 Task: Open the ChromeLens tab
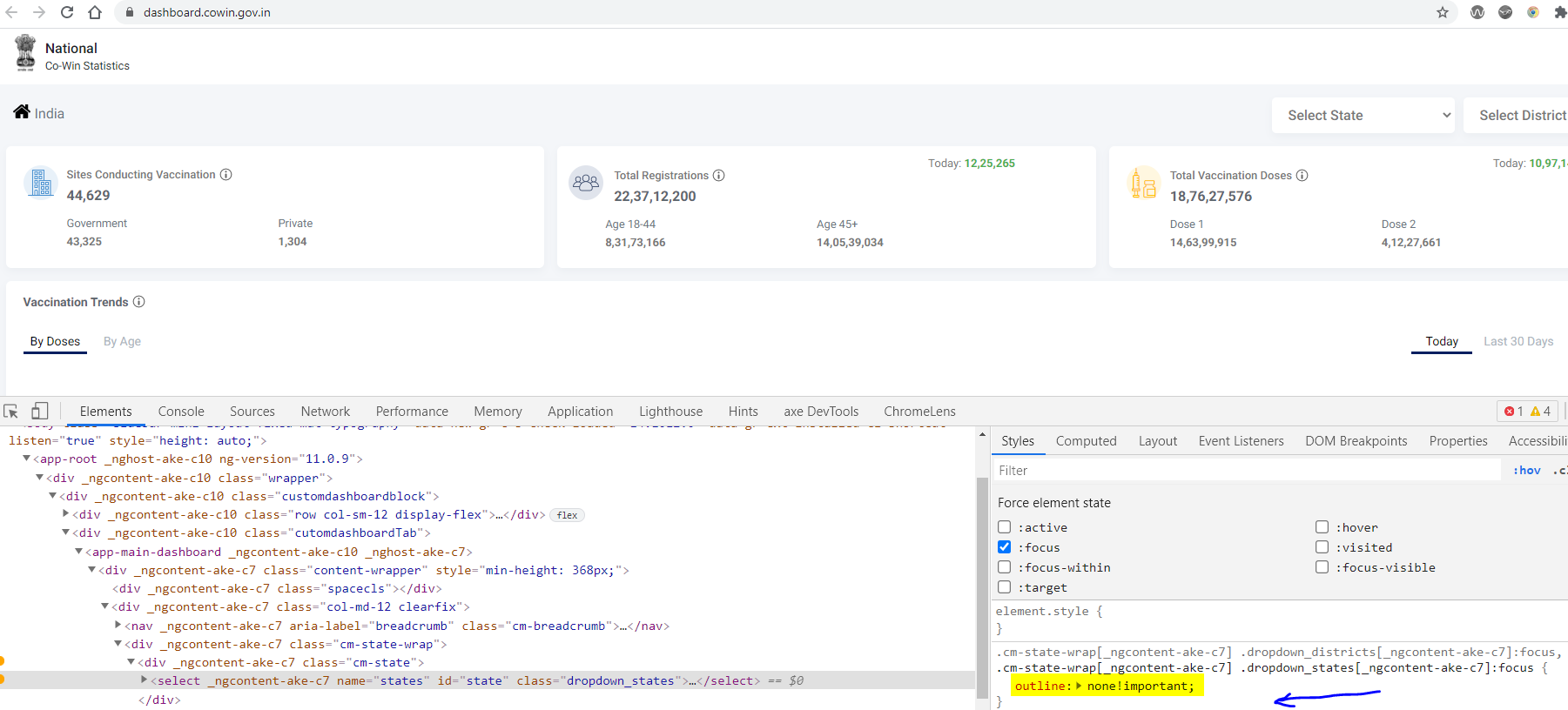919,412
